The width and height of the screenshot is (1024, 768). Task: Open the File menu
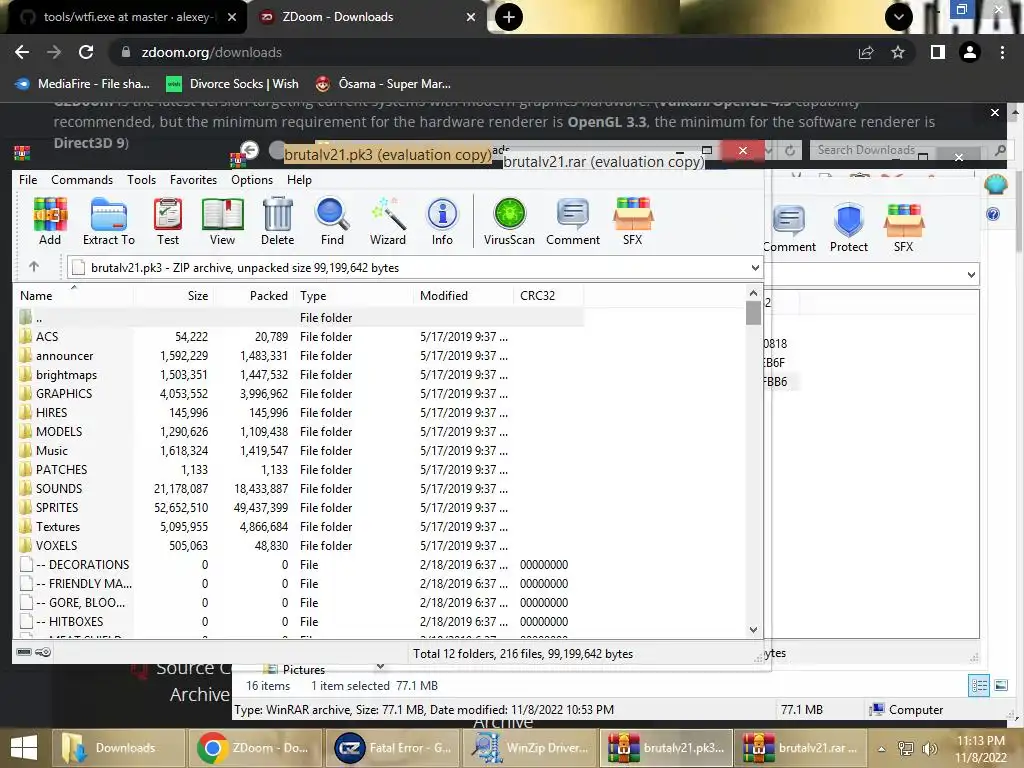coord(28,180)
